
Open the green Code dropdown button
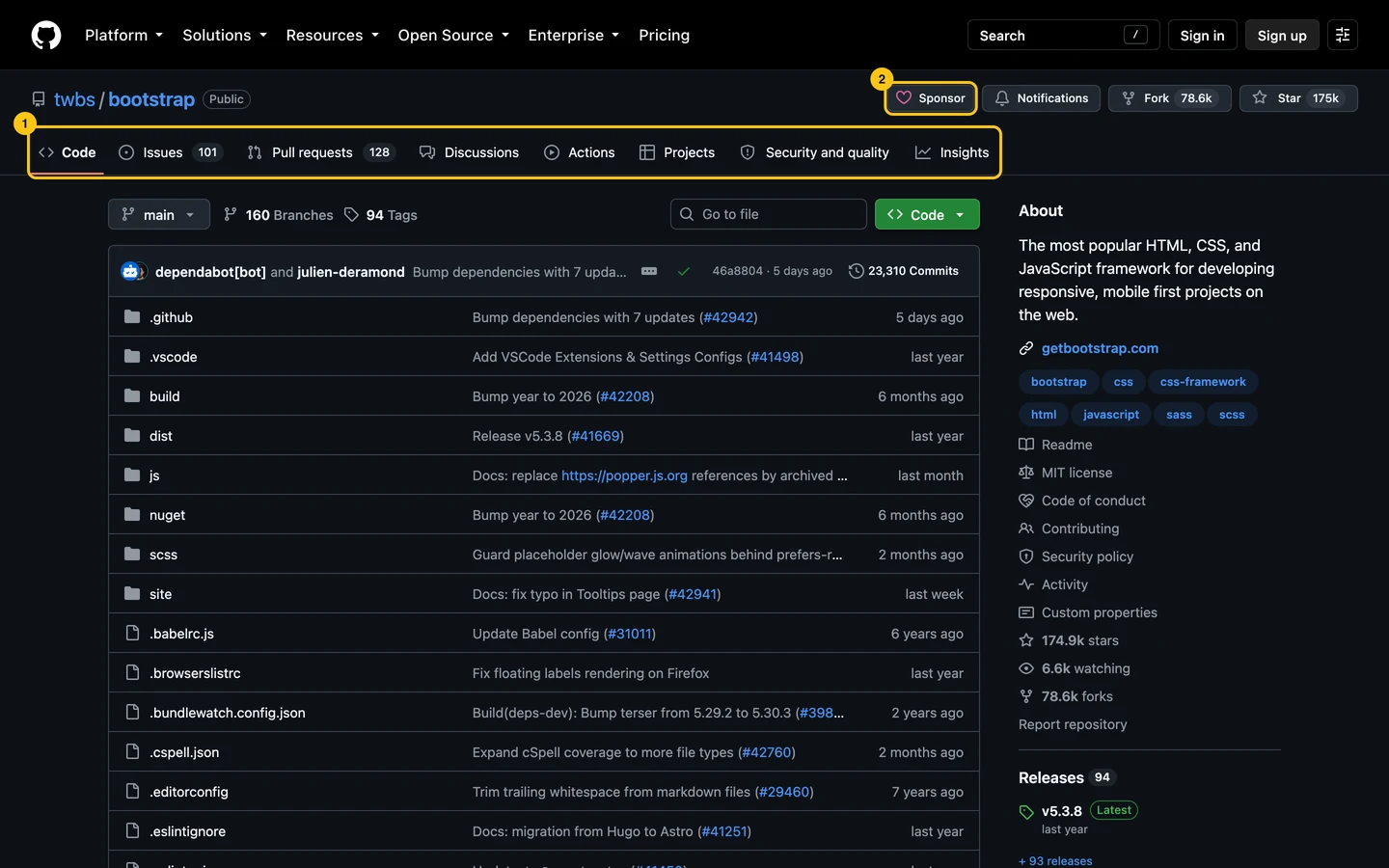point(927,214)
